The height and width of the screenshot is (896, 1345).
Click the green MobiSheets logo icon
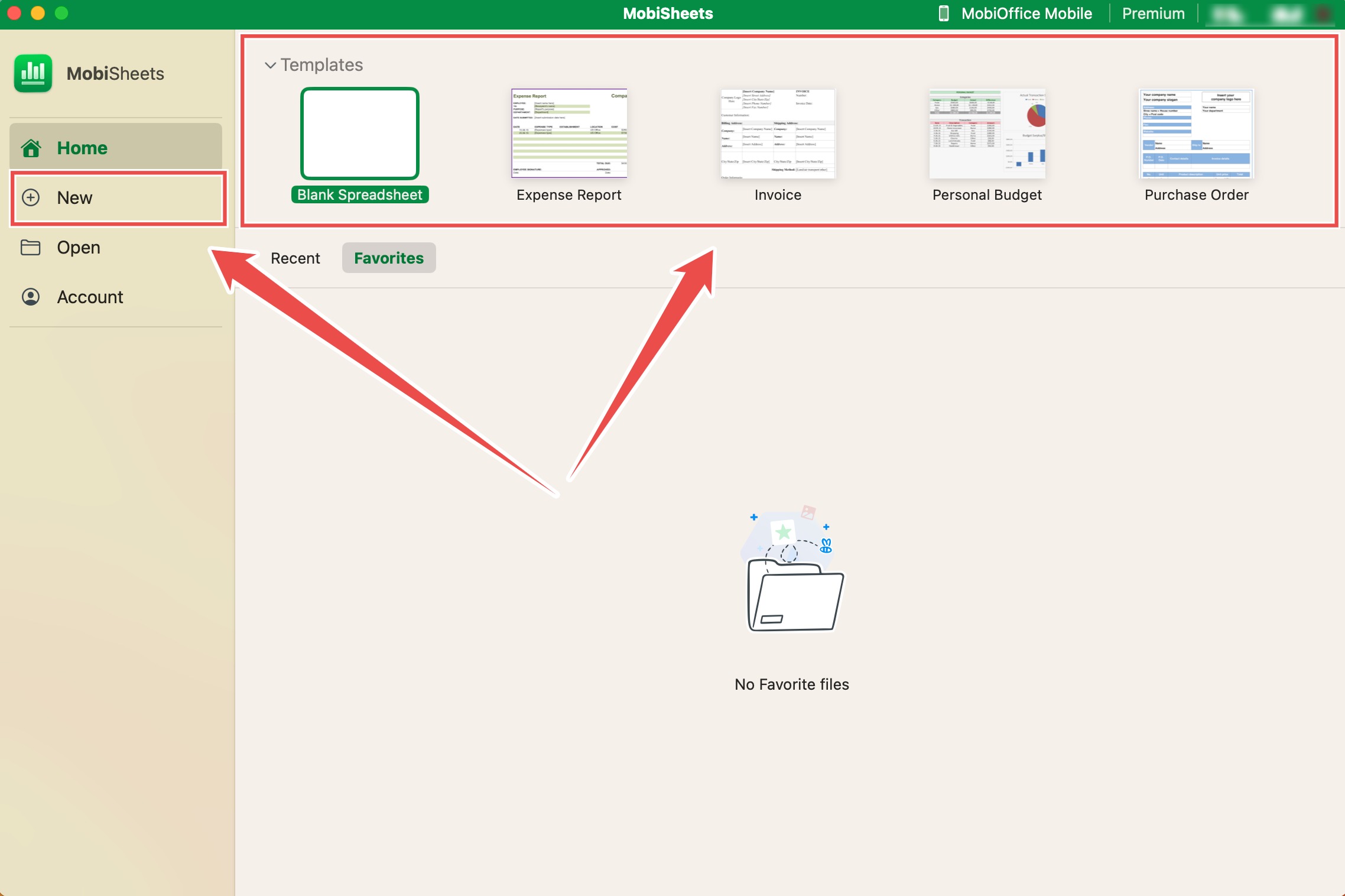click(x=33, y=73)
